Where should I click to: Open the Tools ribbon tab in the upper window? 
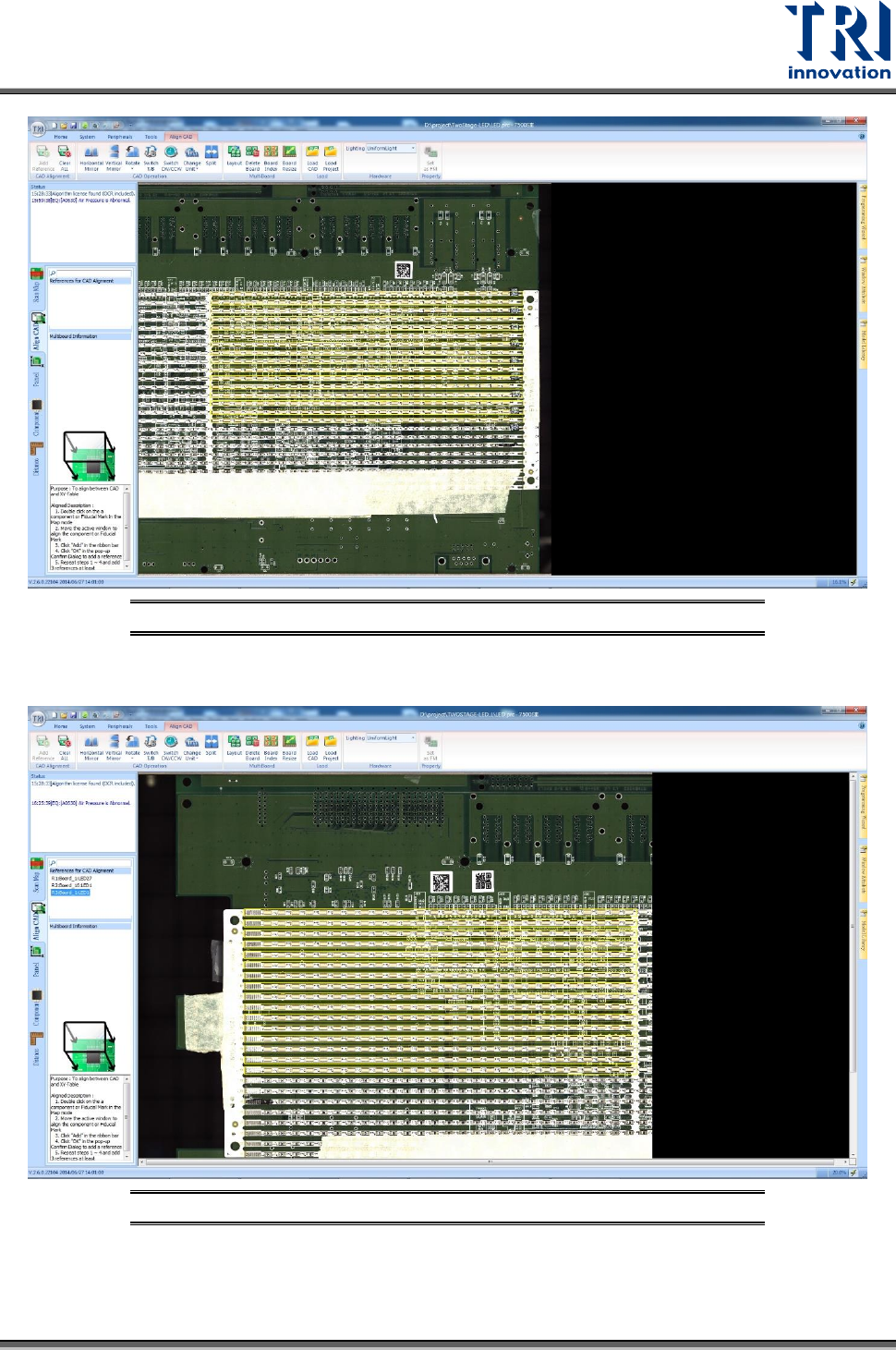pyautogui.click(x=151, y=137)
